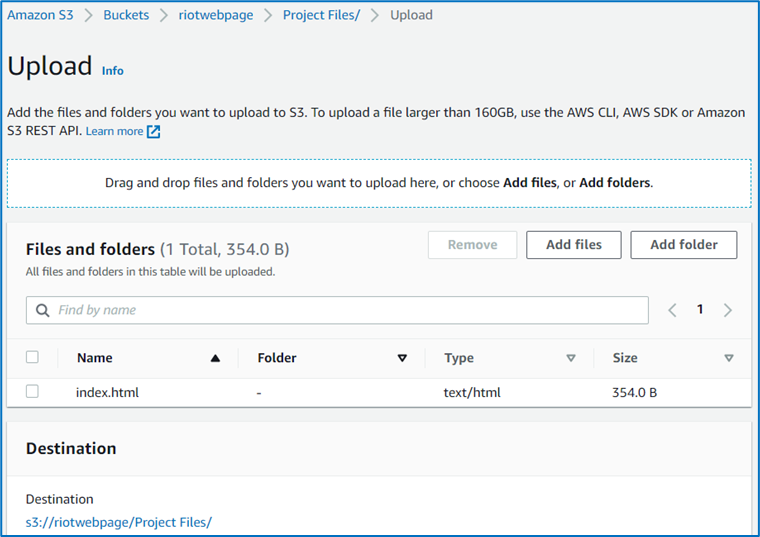The image size is (760, 537).
Task: Sort by Name using the ascending arrow
Action: (x=215, y=358)
